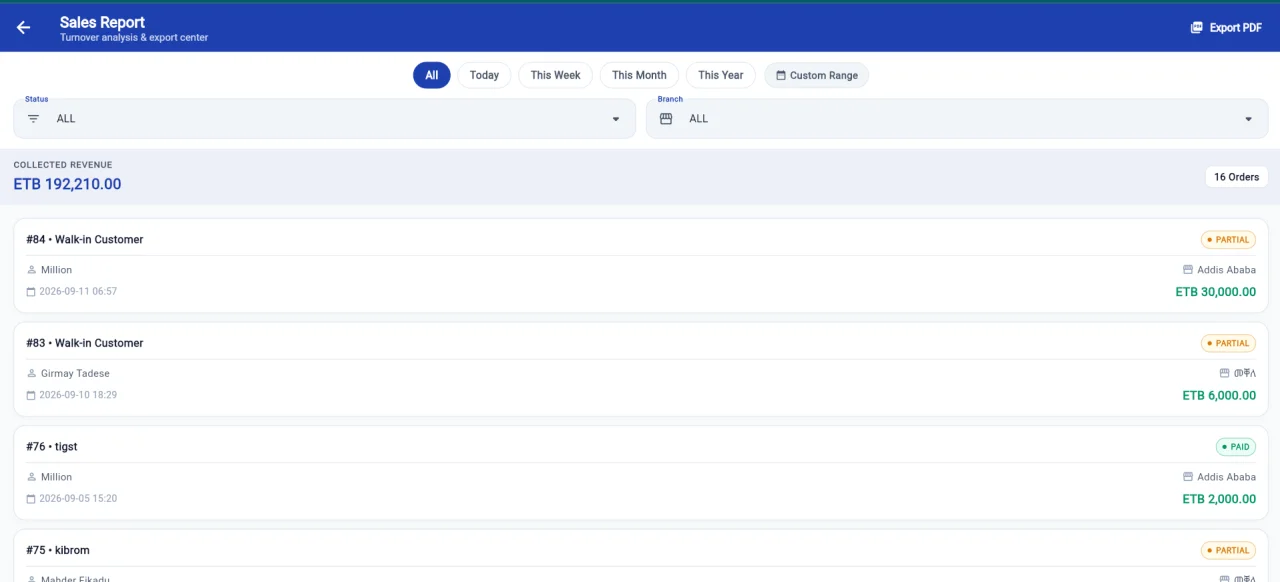
Task: Click PARTIAL status badge on order #75
Action: click(x=1228, y=550)
